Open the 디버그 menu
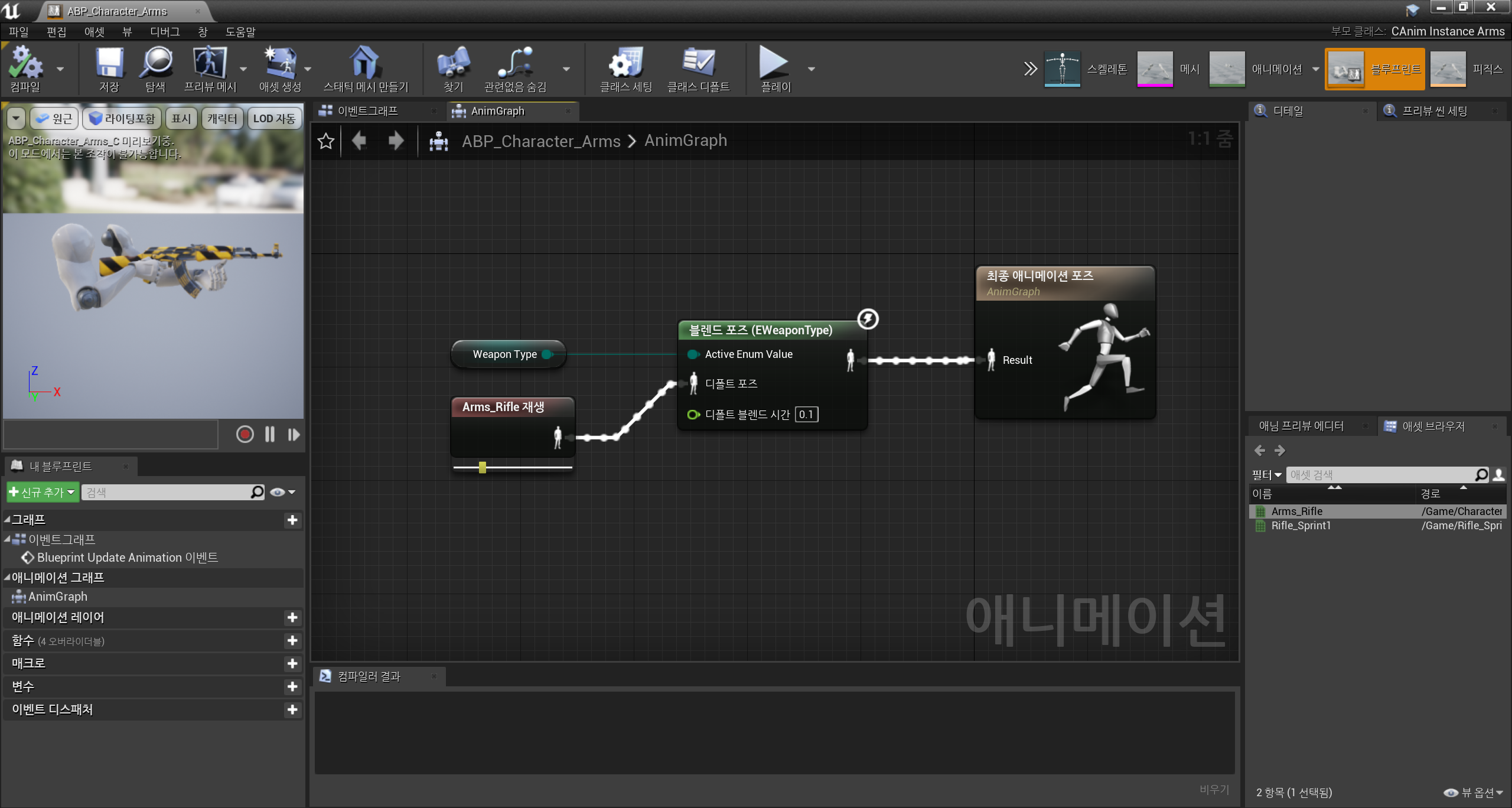Viewport: 1512px width, 808px height. (165, 31)
